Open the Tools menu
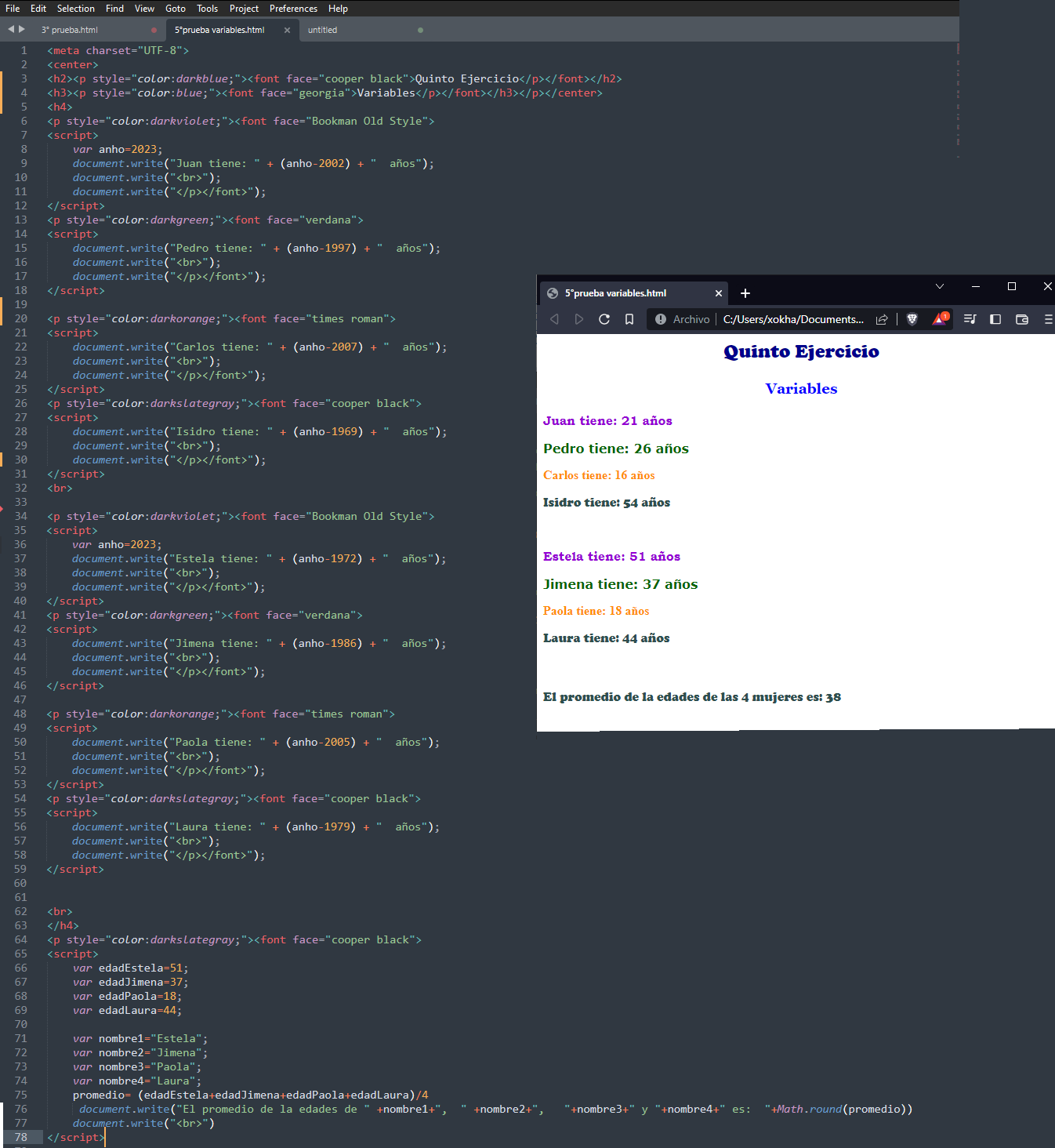Viewport: 1055px width, 1148px height. 207,9
